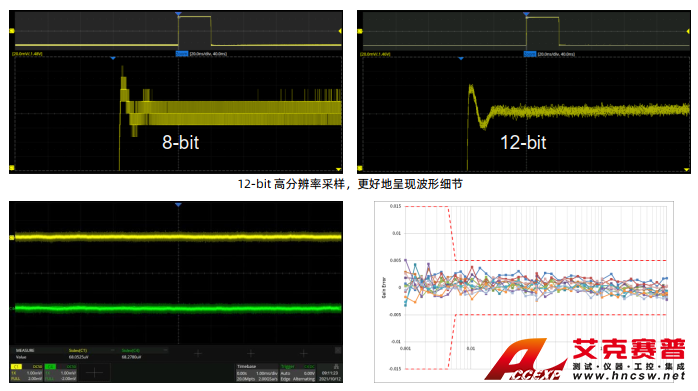Click the blue trigger position marker above dual-channel view
Viewport: 698px width, 391px height.
tap(178, 204)
